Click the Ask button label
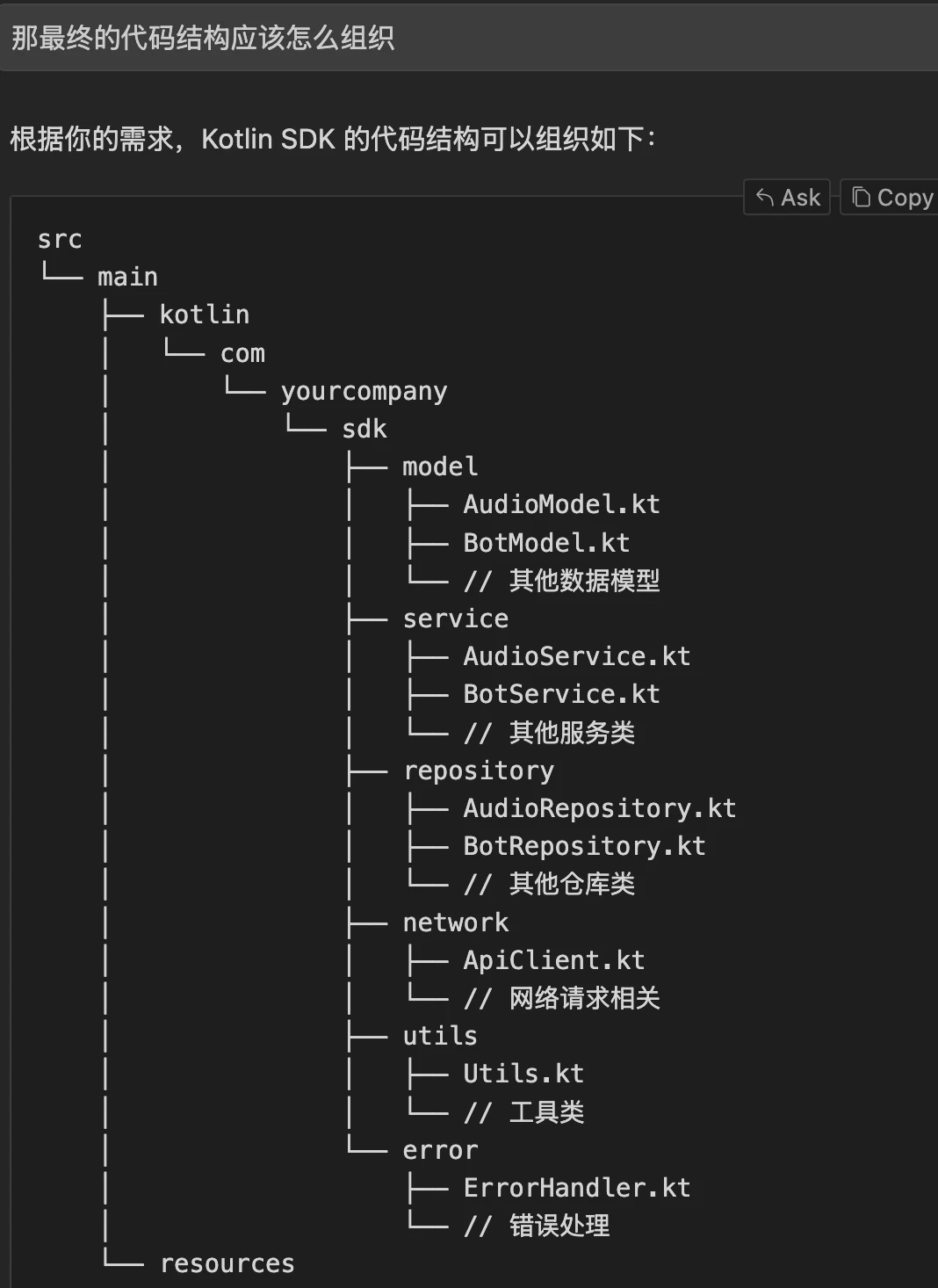Screen dimensions: 938x1288 (x=800, y=198)
